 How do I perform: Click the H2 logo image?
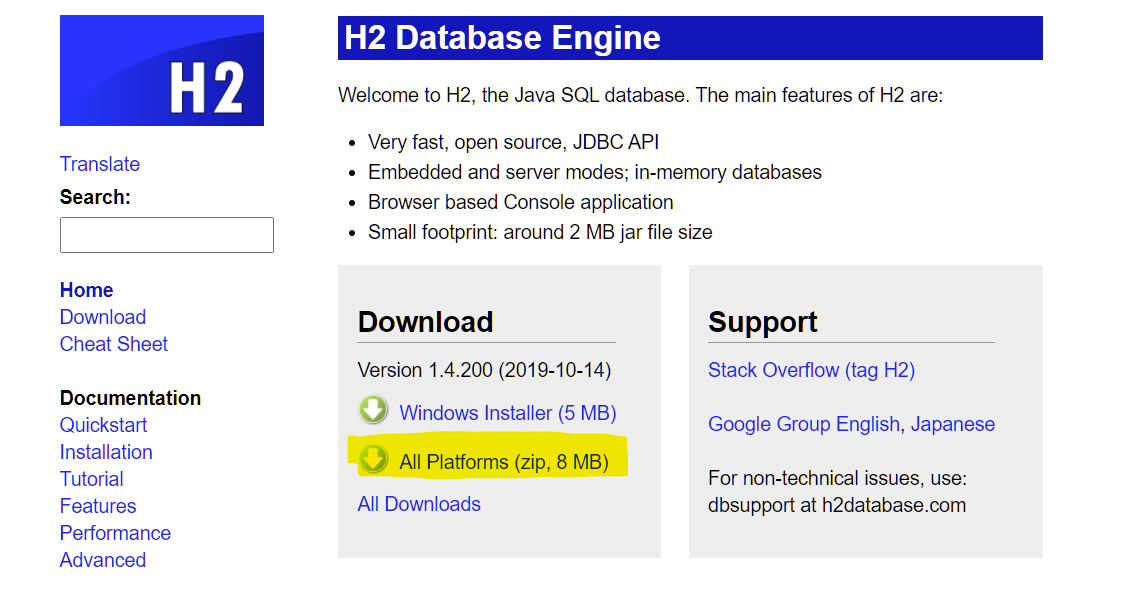(x=162, y=71)
